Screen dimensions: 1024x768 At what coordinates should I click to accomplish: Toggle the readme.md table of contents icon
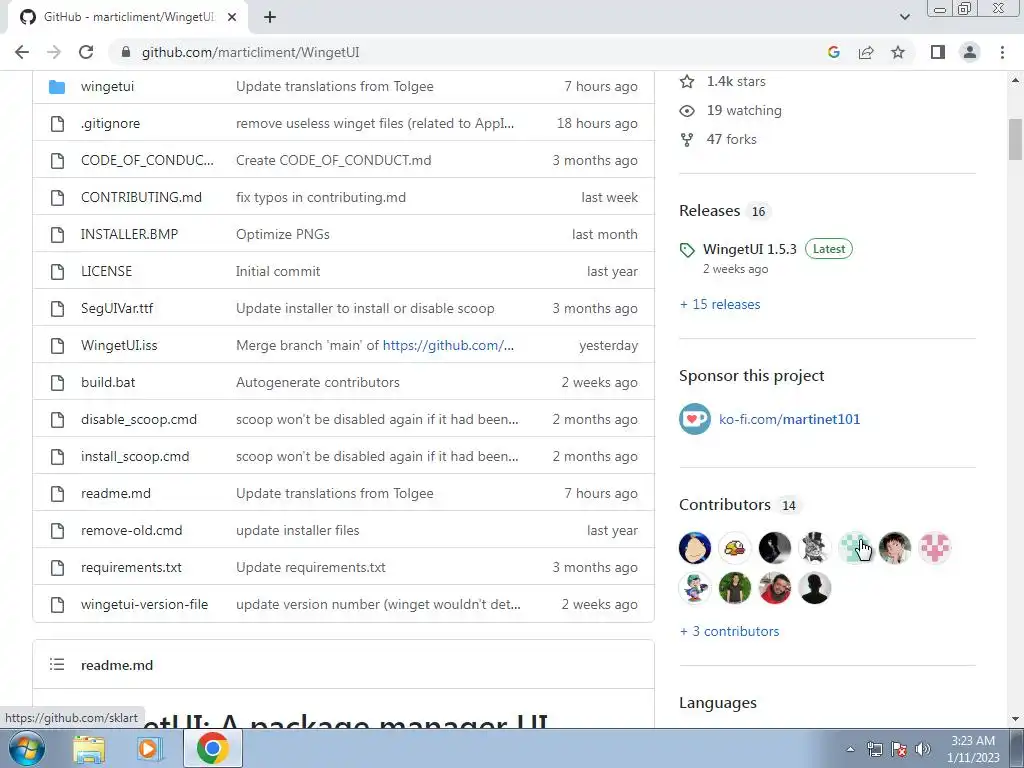(x=57, y=665)
